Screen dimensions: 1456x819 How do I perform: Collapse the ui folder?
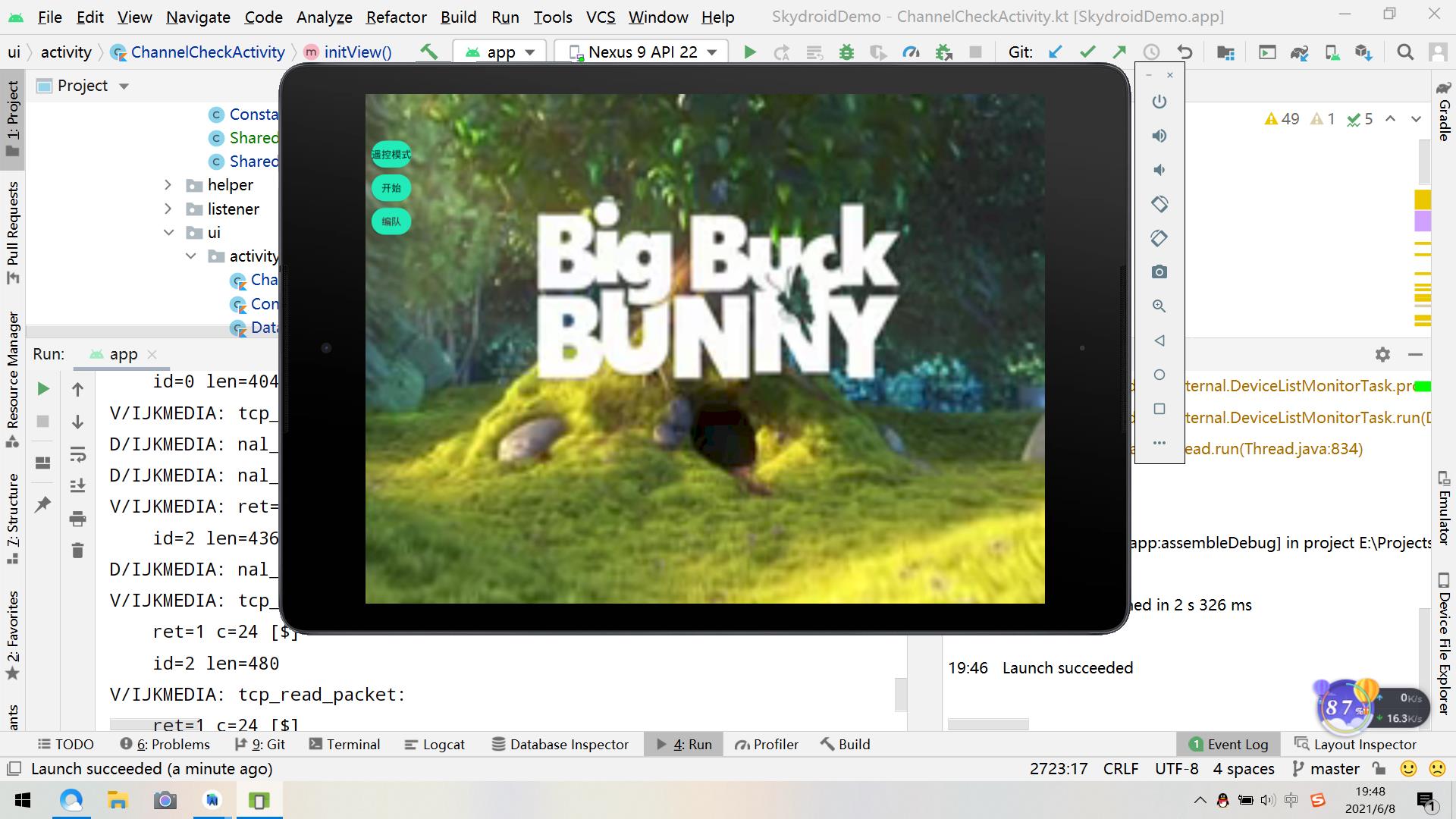[168, 233]
